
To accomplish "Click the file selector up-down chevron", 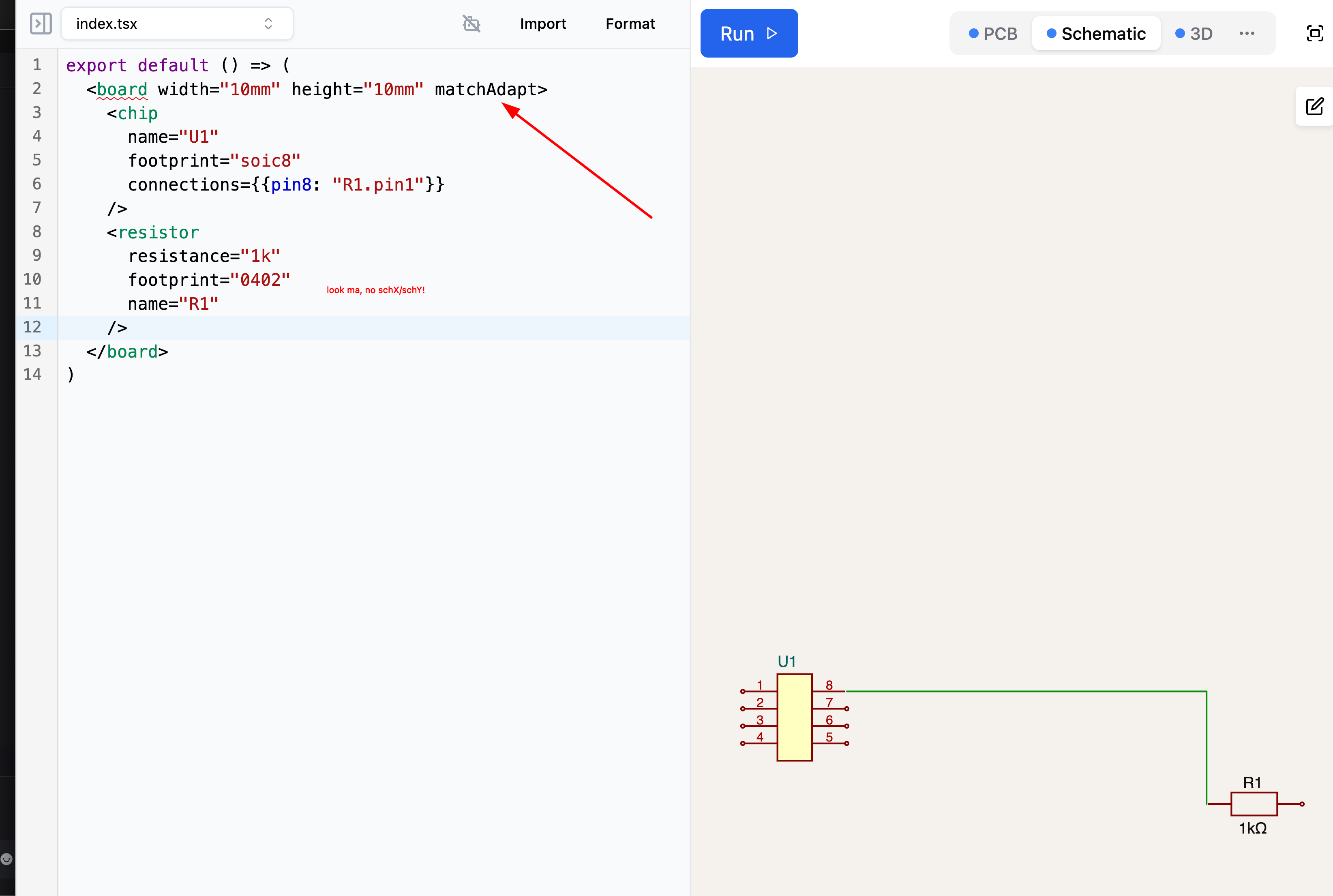I will [x=268, y=24].
